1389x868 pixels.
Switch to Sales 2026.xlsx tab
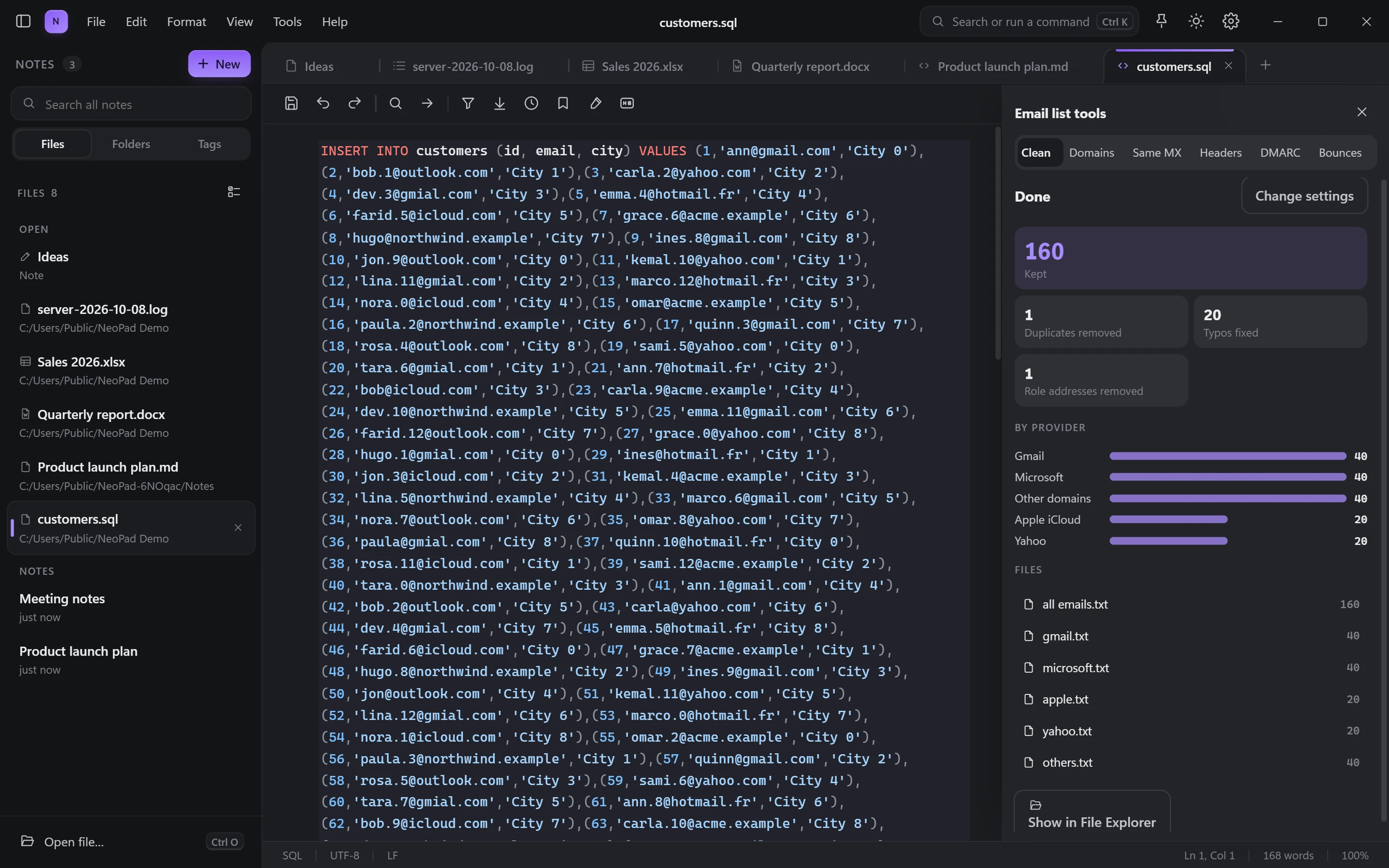642,66
